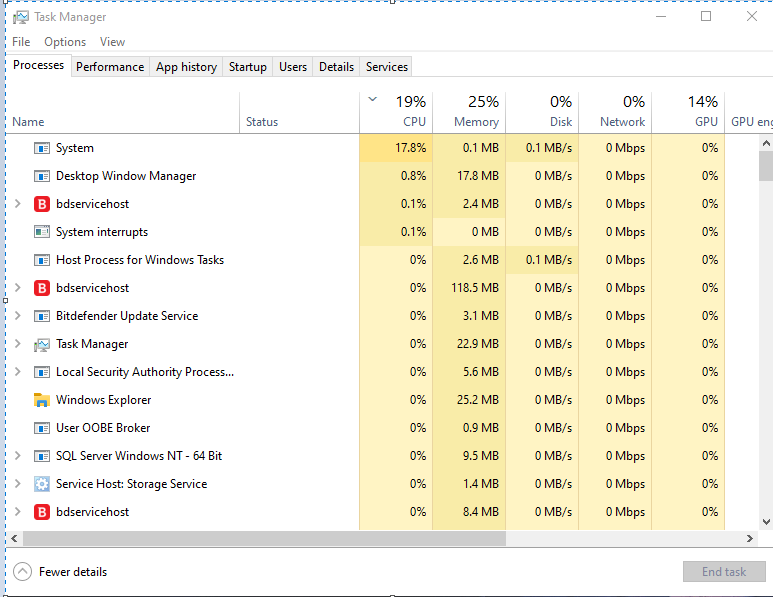
Task: Sort by the Status column header
Action: tap(300, 113)
